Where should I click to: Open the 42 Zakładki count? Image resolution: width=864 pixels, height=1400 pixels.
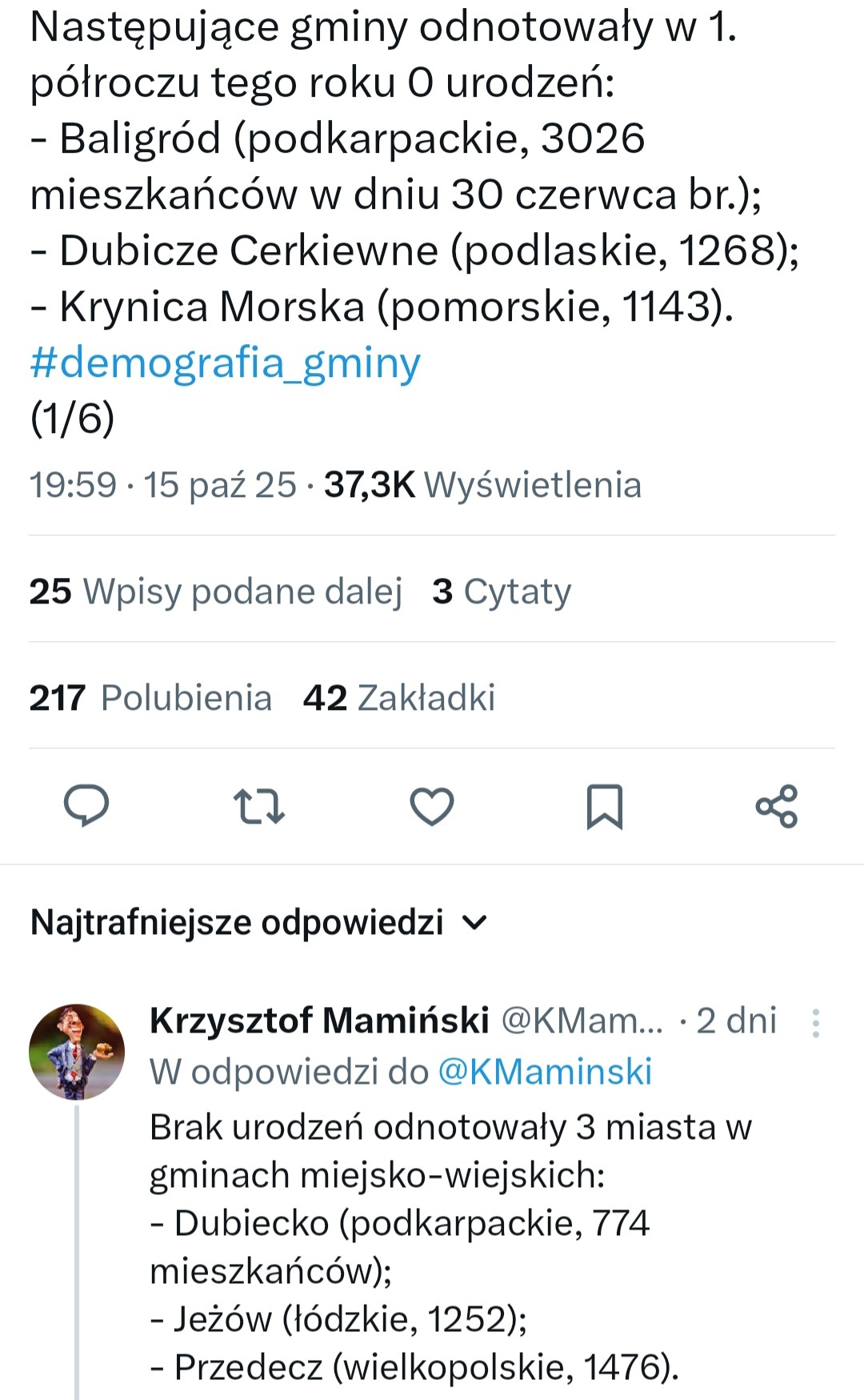coord(398,697)
